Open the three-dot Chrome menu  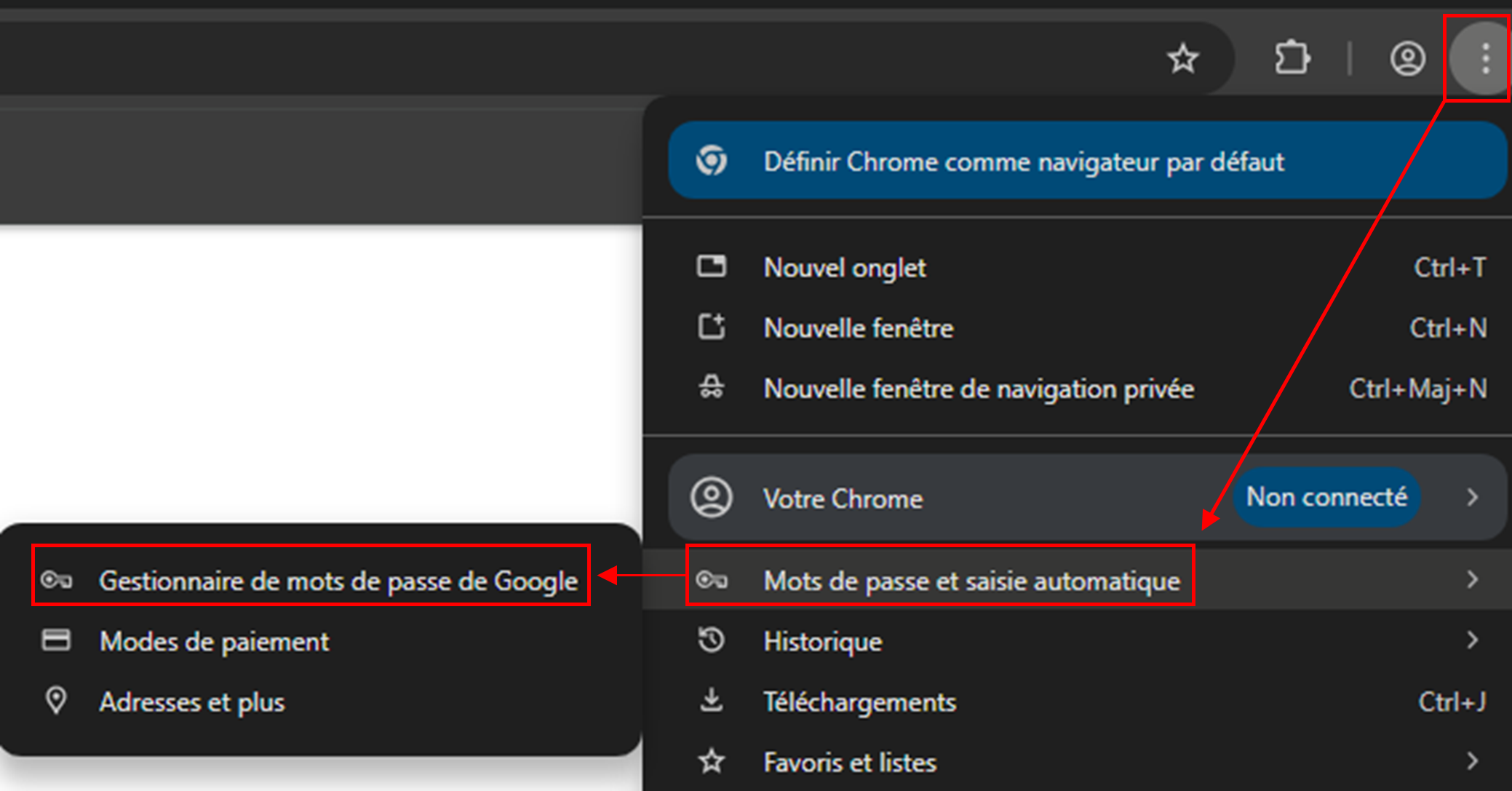click(x=1485, y=58)
